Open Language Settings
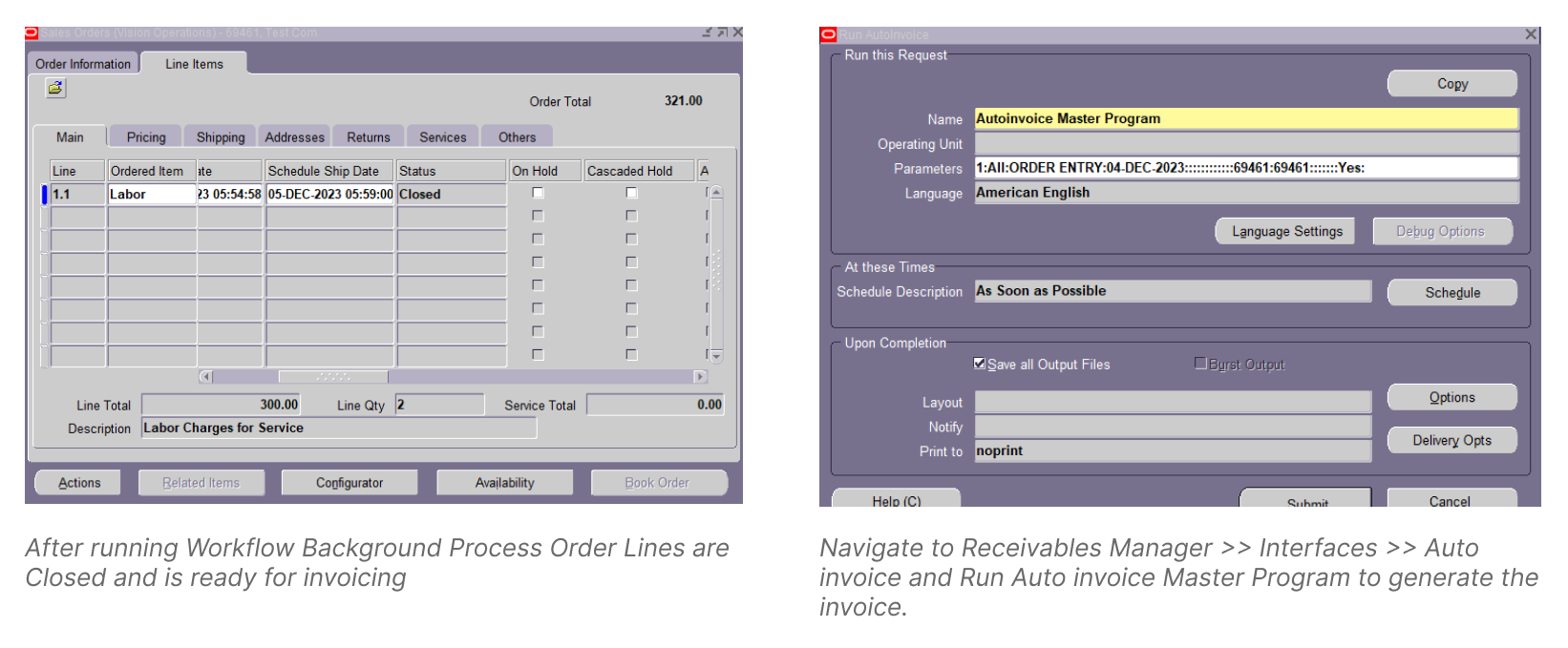Screen dimensions: 1568x648 [x=1286, y=231]
